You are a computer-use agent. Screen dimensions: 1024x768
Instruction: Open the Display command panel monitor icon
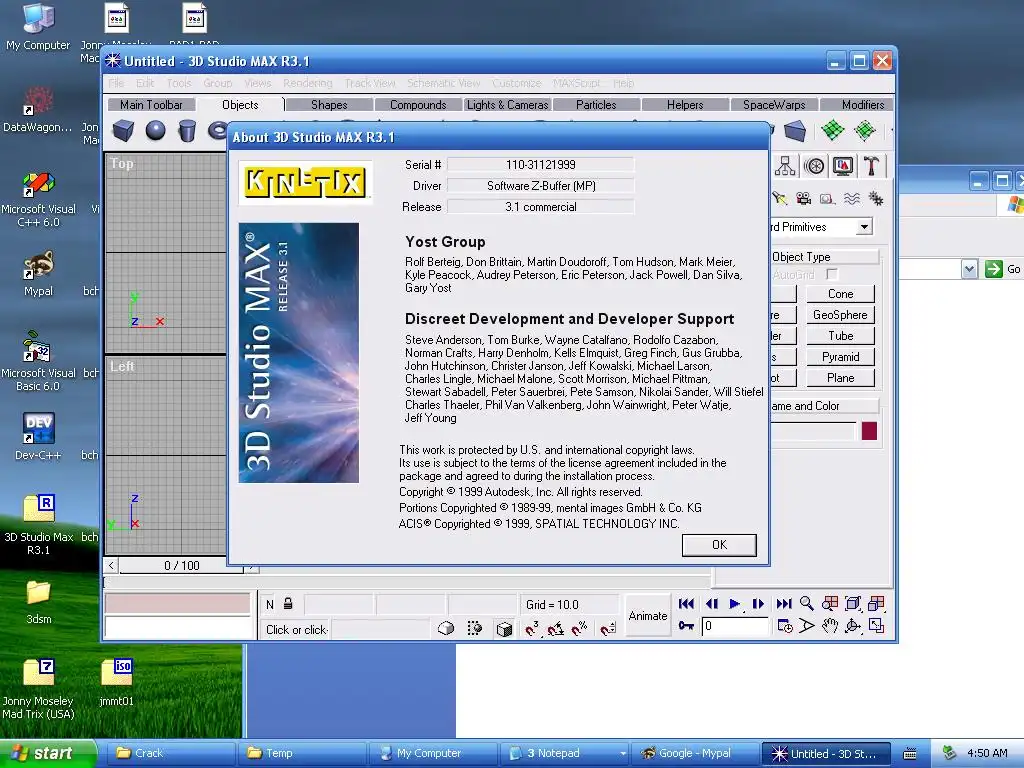(x=843, y=167)
